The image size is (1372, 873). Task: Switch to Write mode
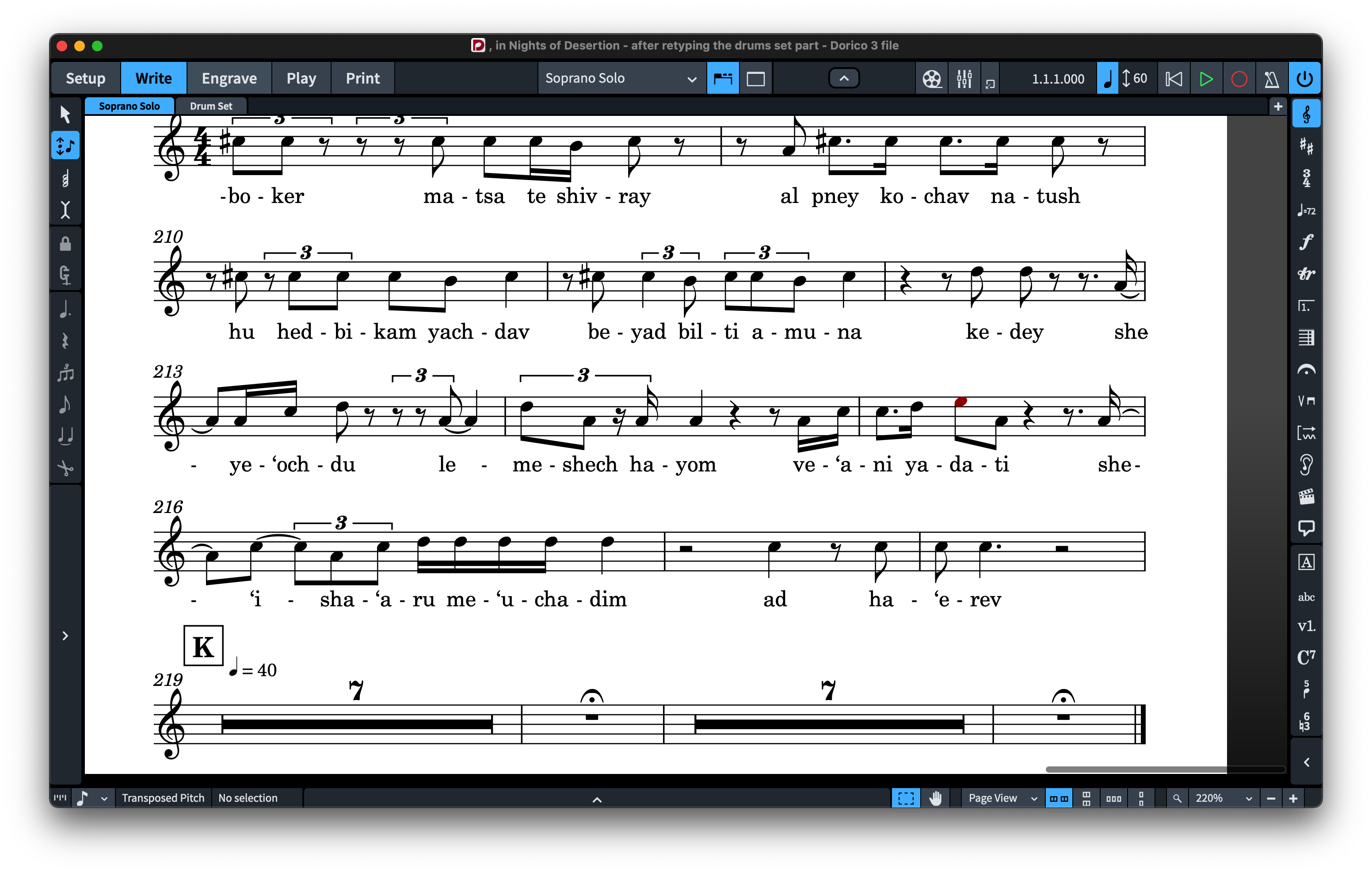coord(153,78)
